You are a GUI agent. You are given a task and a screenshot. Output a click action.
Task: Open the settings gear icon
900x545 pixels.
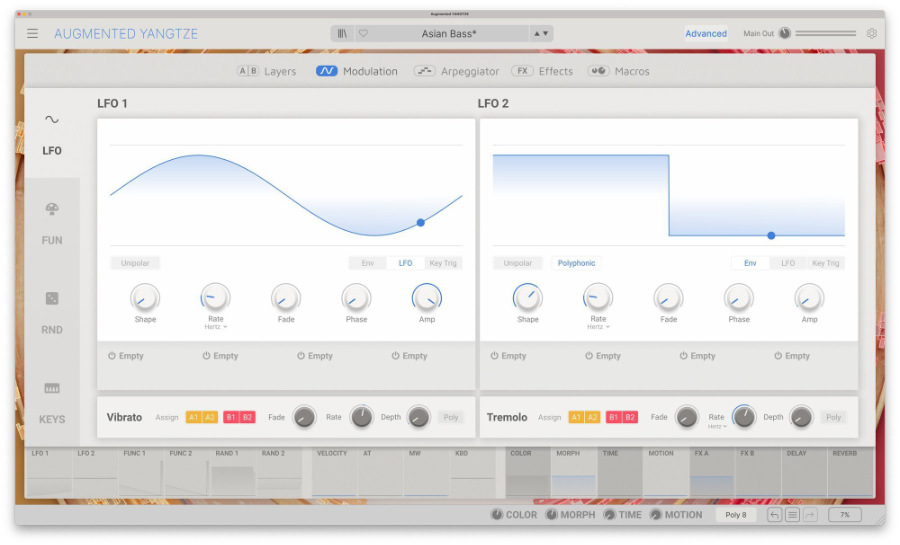tap(872, 33)
